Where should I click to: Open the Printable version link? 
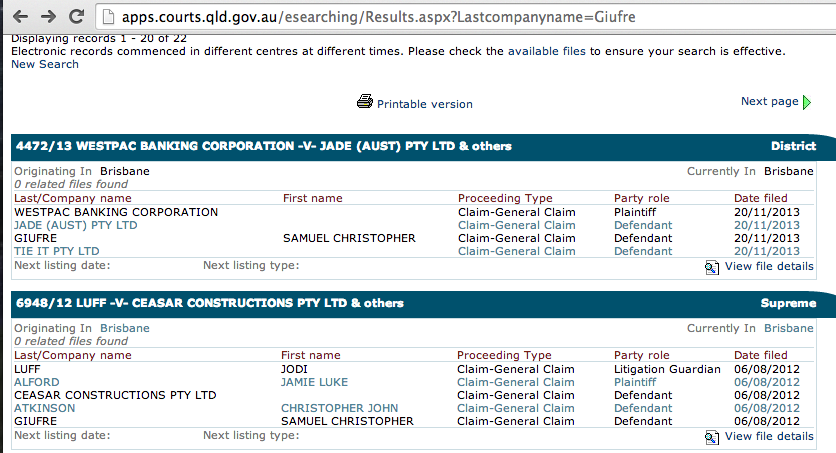424,104
